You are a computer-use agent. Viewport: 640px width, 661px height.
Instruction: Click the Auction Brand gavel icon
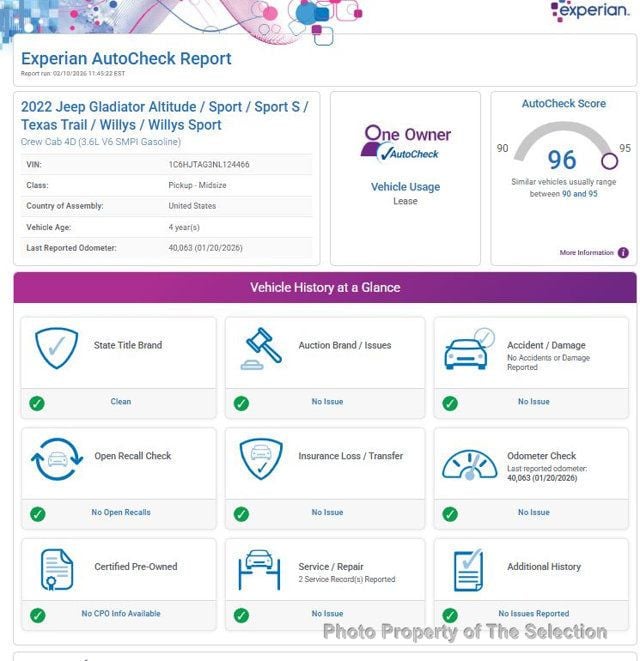coord(262,348)
